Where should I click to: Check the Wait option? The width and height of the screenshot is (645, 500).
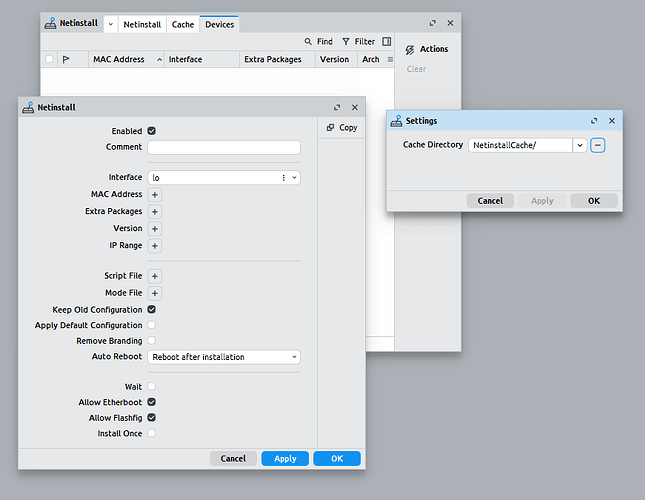point(151,386)
